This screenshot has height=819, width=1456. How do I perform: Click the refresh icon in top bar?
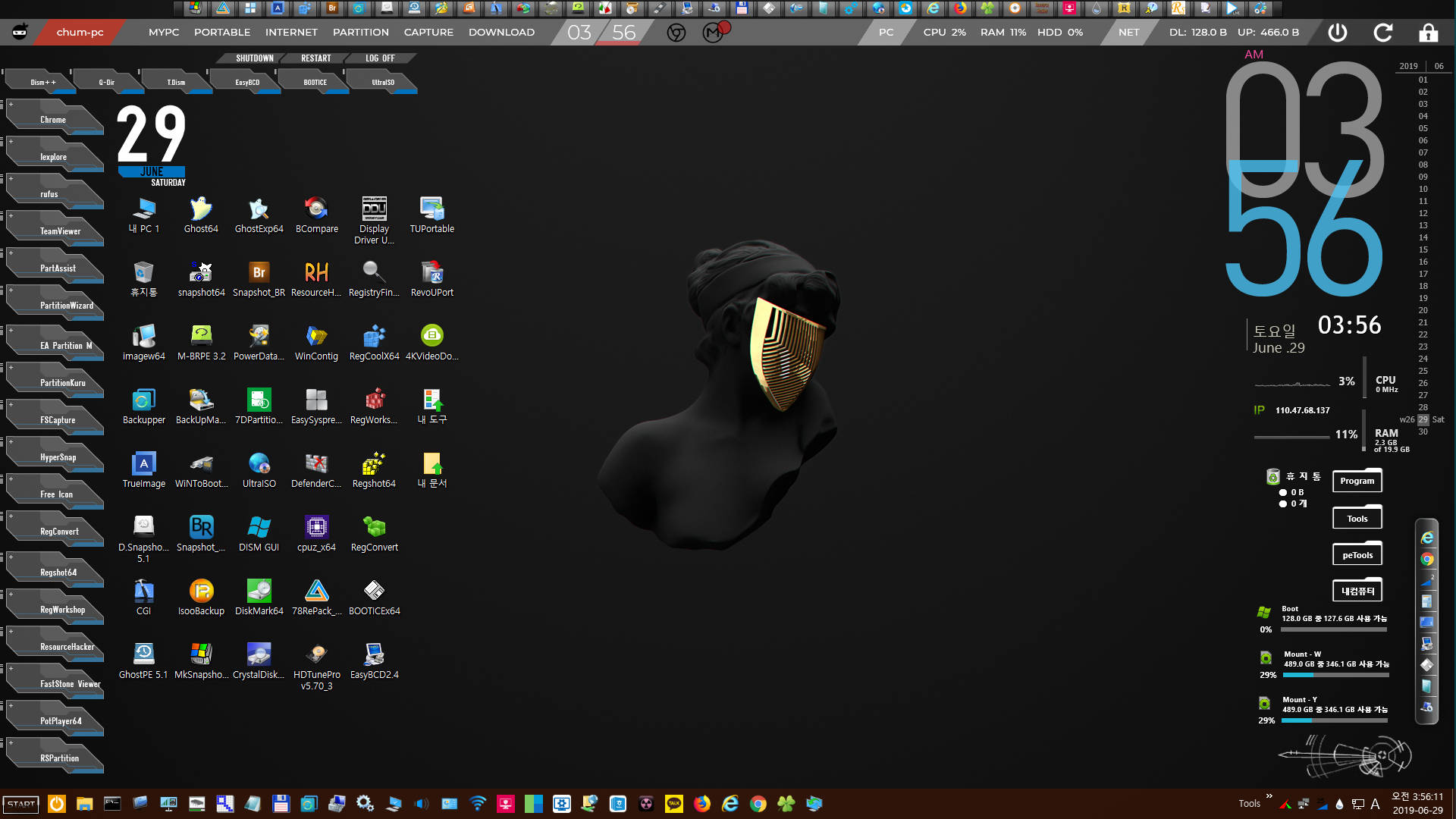coord(1383,33)
